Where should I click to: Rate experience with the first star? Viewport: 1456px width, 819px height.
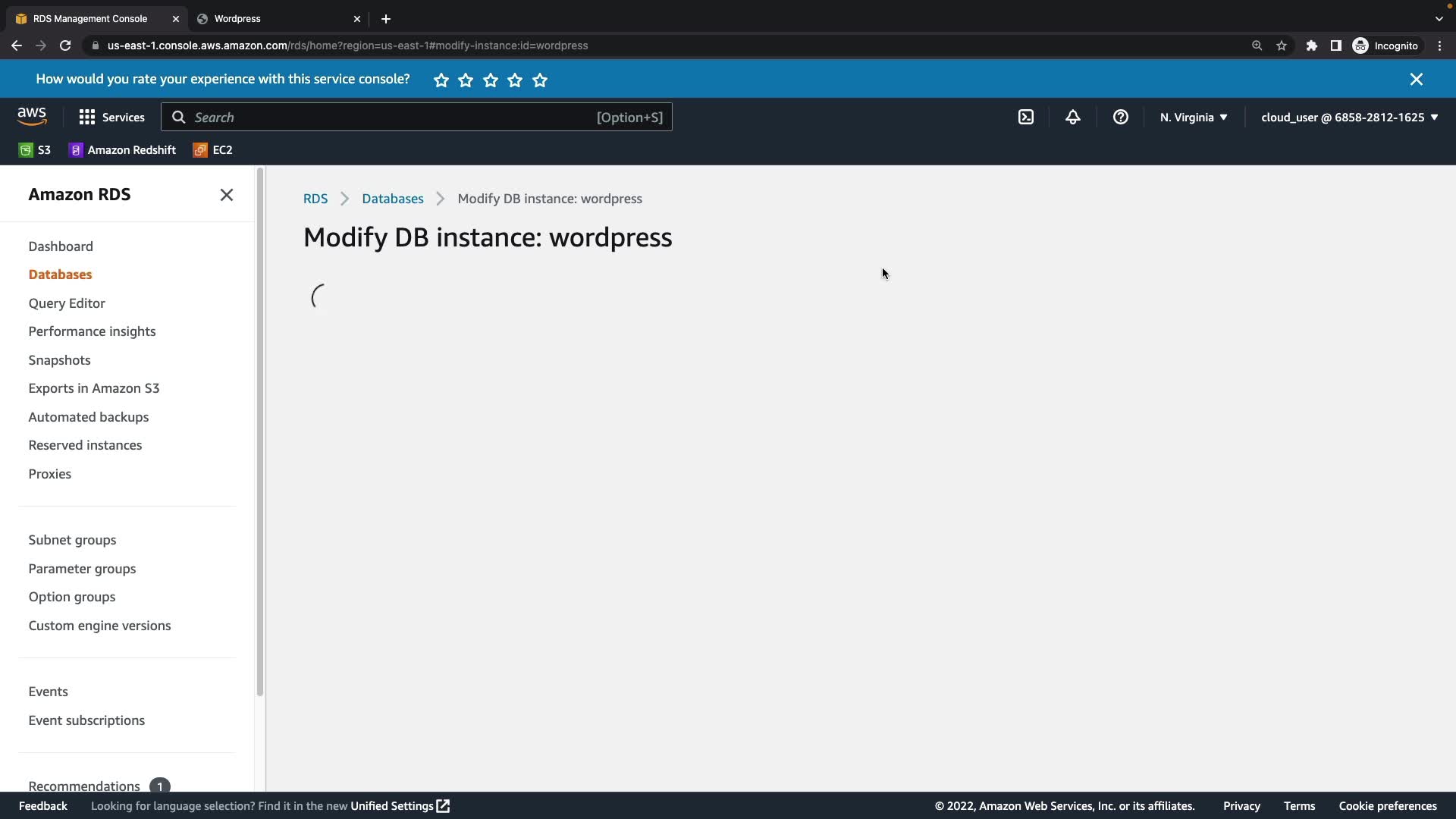441,80
